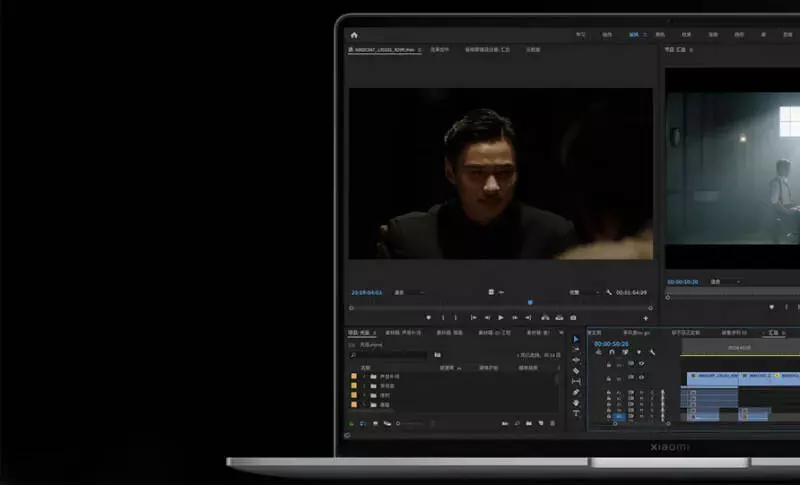This screenshot has height=485, width=800.
Task: Play the Source monitor clip
Action: (501, 318)
